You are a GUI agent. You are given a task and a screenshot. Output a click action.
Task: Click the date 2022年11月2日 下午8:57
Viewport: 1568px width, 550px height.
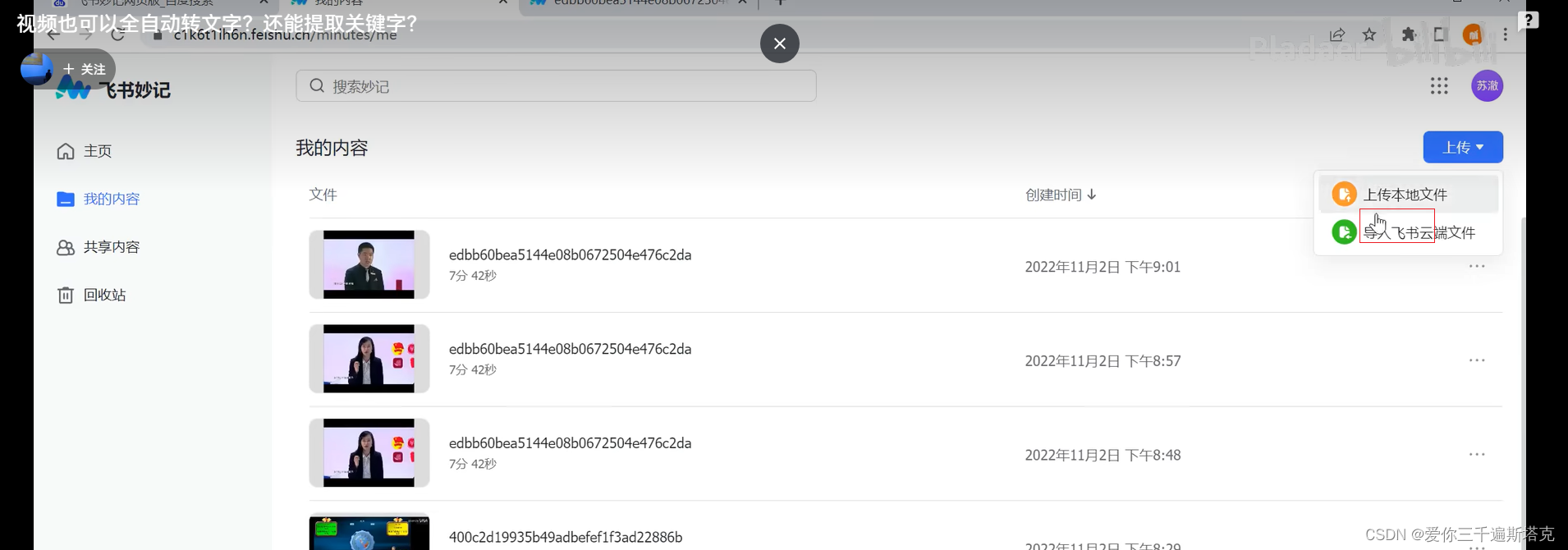[x=1103, y=361]
